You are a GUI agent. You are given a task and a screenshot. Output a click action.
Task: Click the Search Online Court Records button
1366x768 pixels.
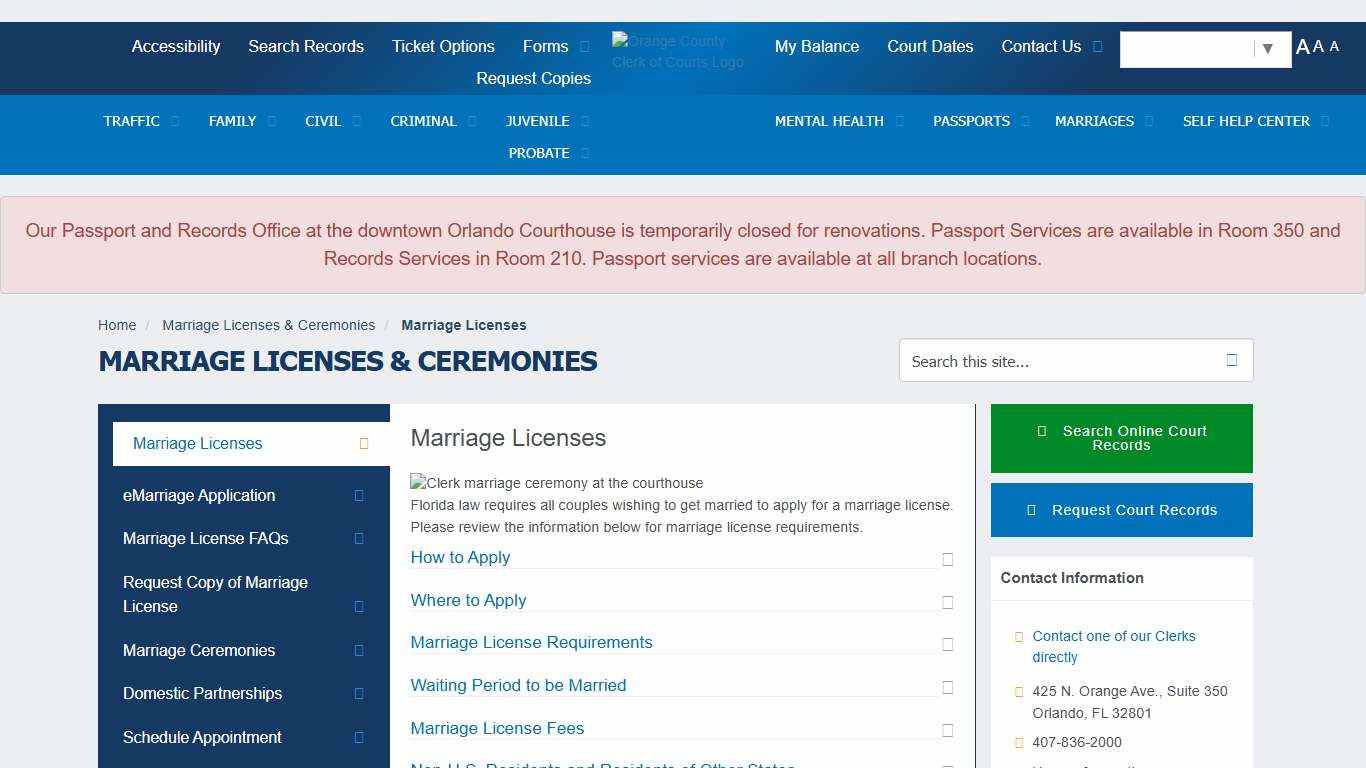(x=1121, y=438)
